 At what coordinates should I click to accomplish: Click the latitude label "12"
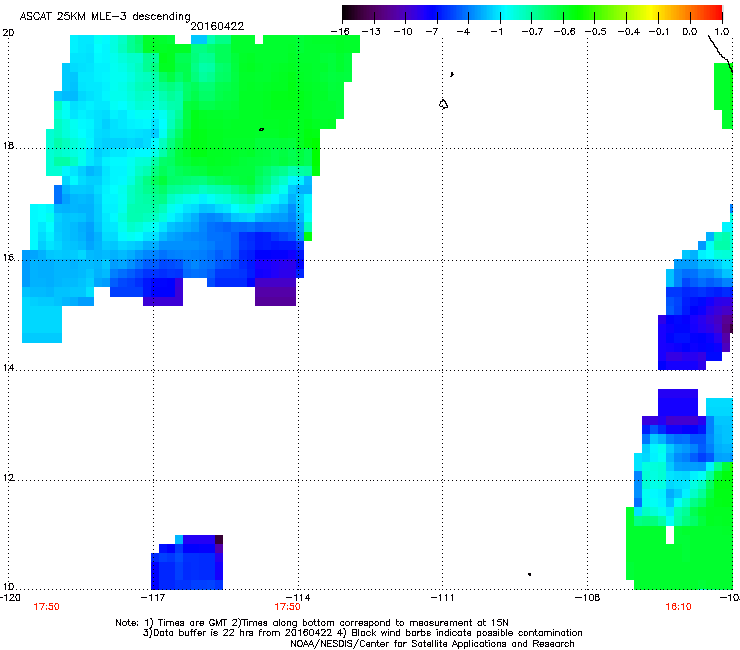[x=8, y=478]
